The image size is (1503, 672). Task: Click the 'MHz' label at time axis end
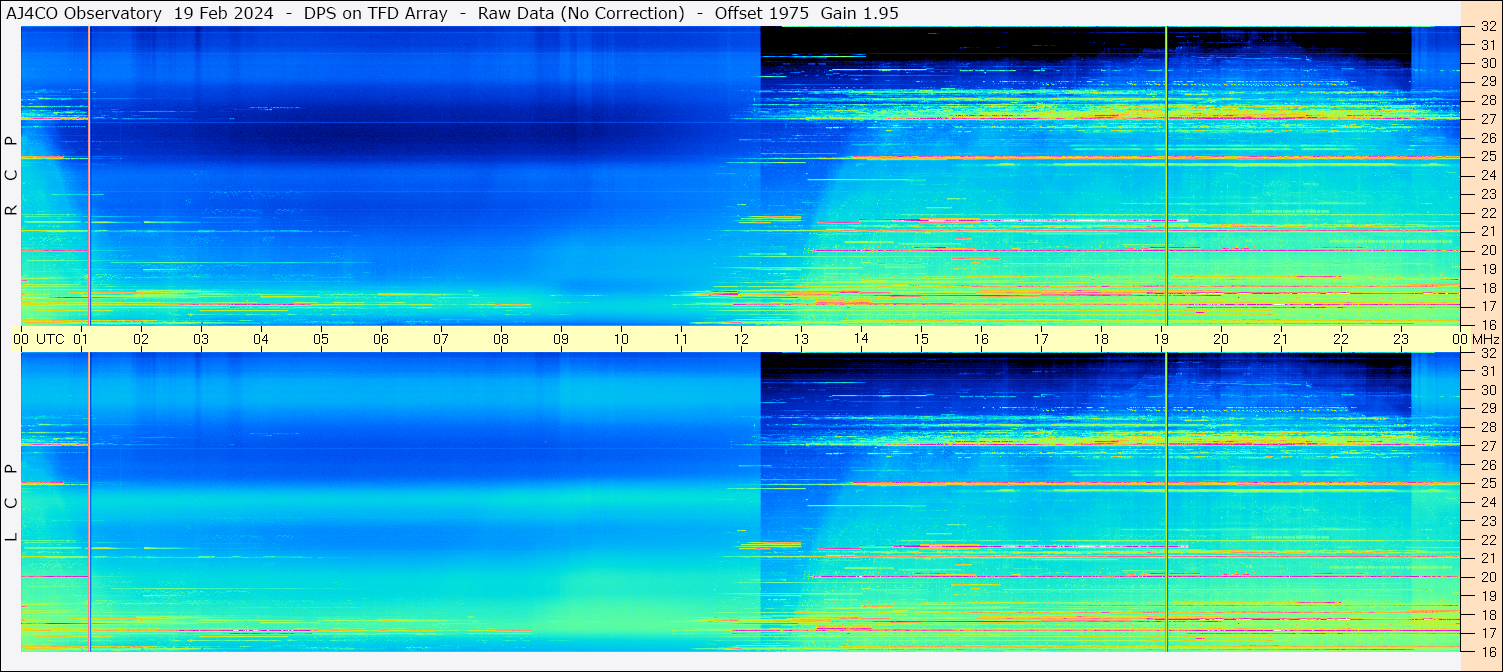pyautogui.click(x=1486, y=339)
